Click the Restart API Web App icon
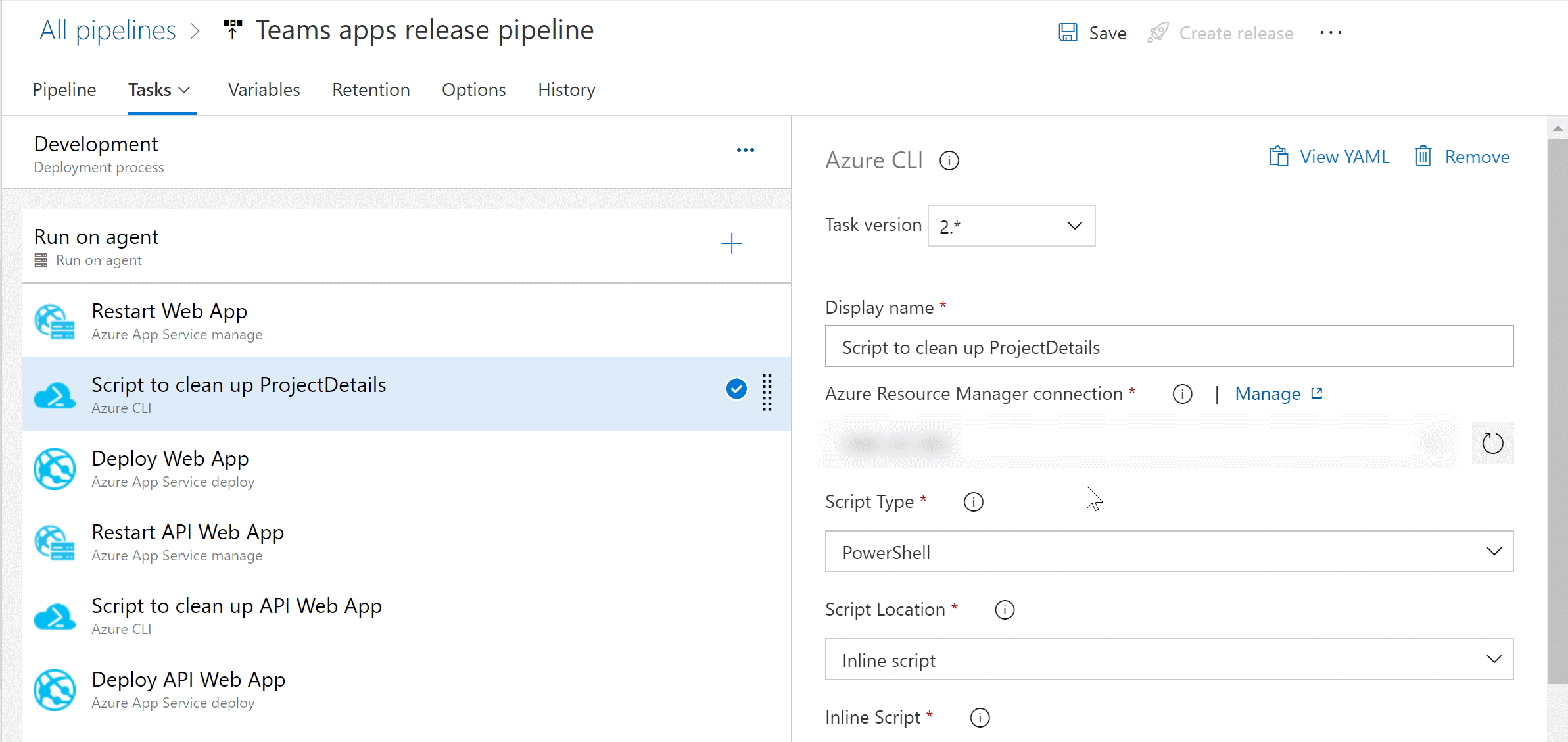 (x=55, y=542)
